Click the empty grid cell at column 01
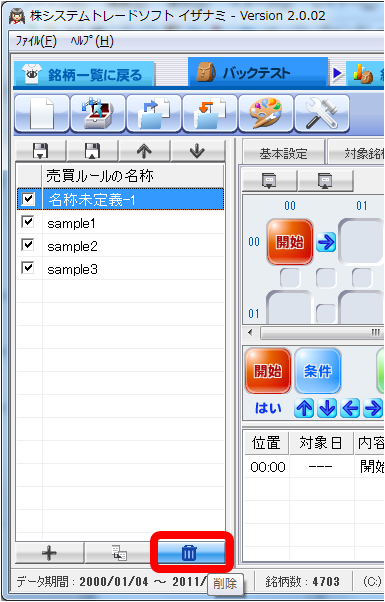Screen dimensions: 385x602 (362, 242)
